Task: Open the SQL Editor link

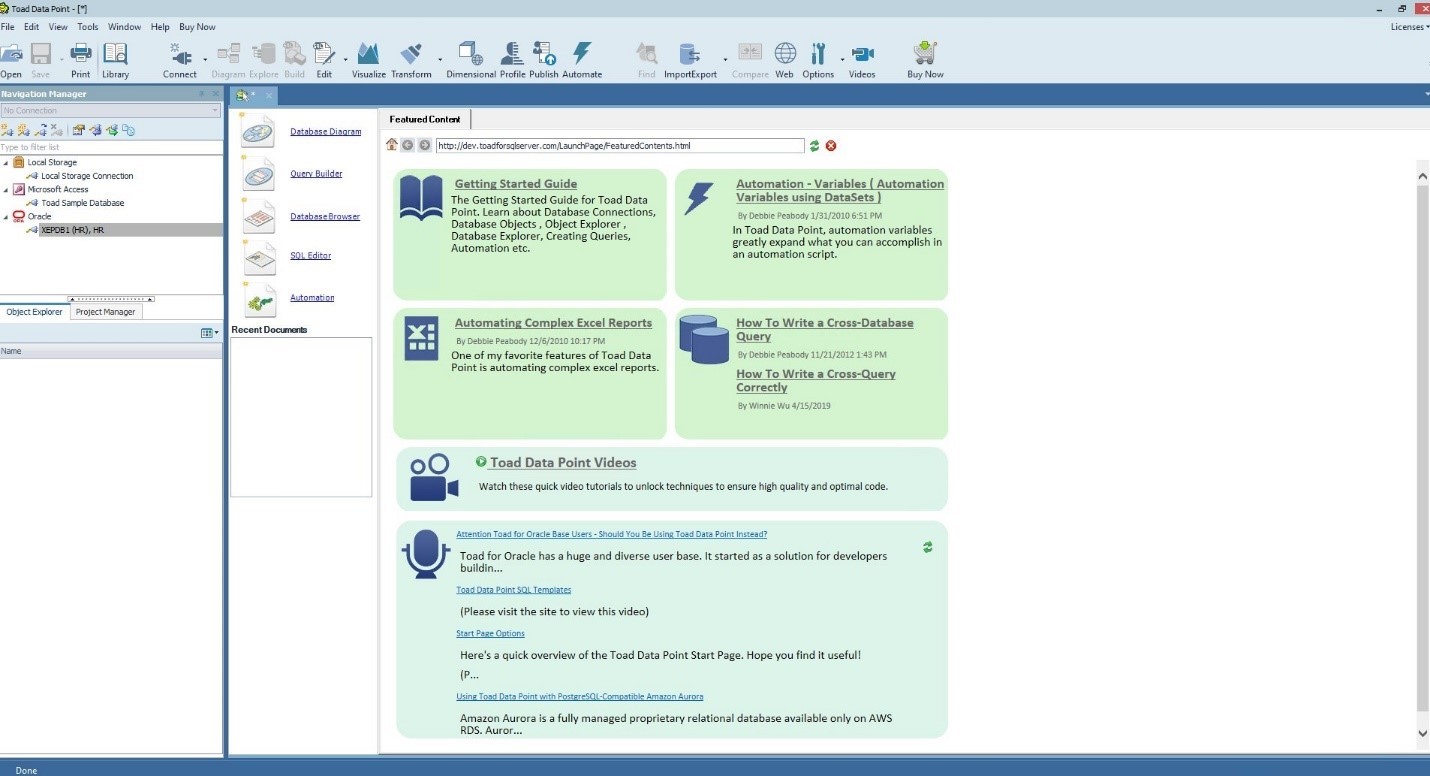Action: coord(310,256)
